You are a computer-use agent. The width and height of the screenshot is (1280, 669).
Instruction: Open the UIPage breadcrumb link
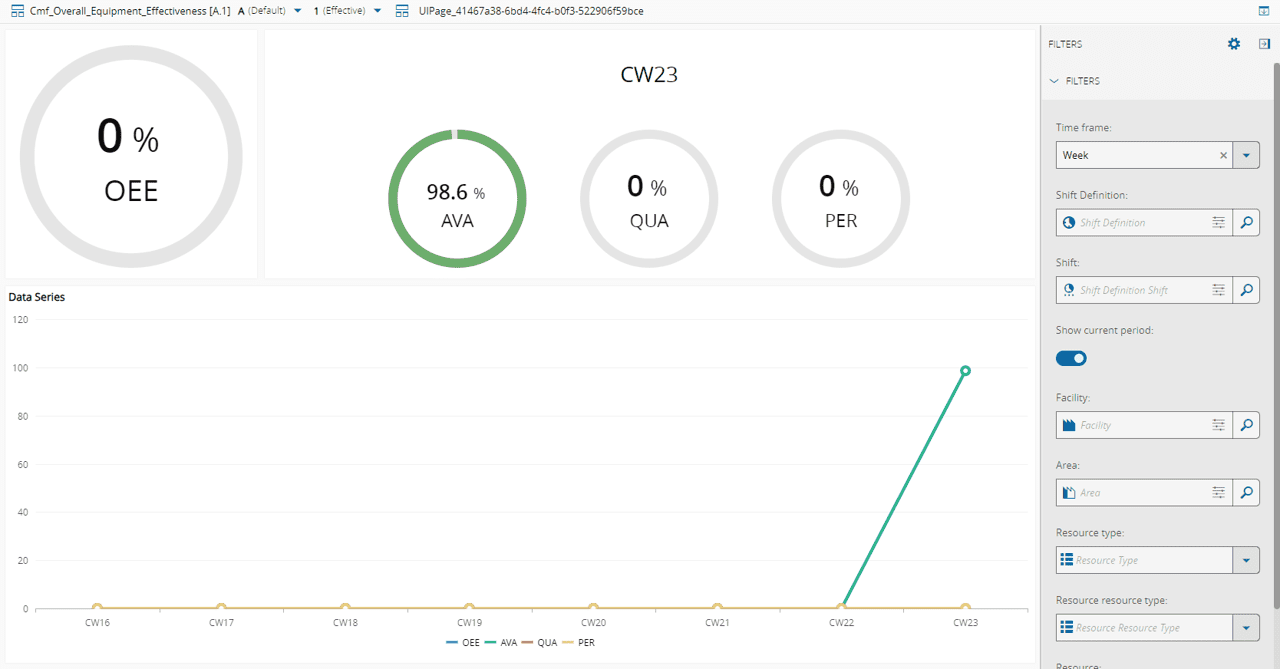click(530, 11)
